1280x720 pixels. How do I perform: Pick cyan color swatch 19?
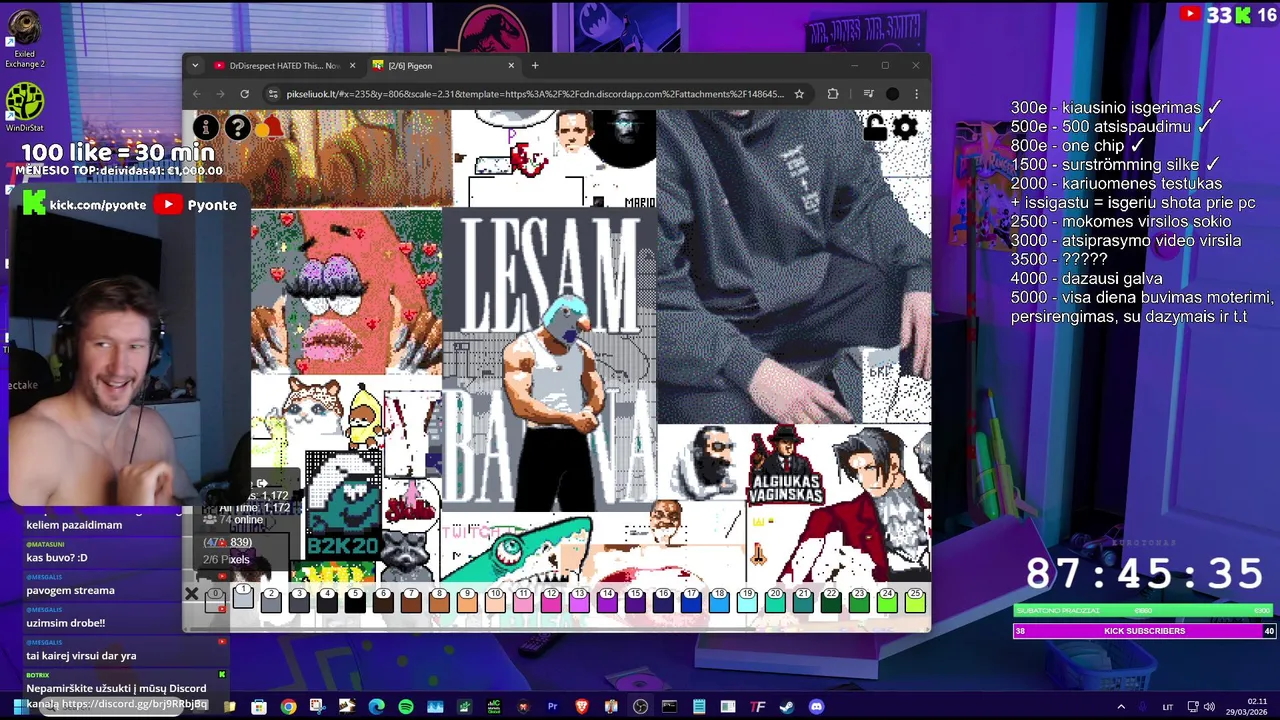pyautogui.click(x=747, y=600)
